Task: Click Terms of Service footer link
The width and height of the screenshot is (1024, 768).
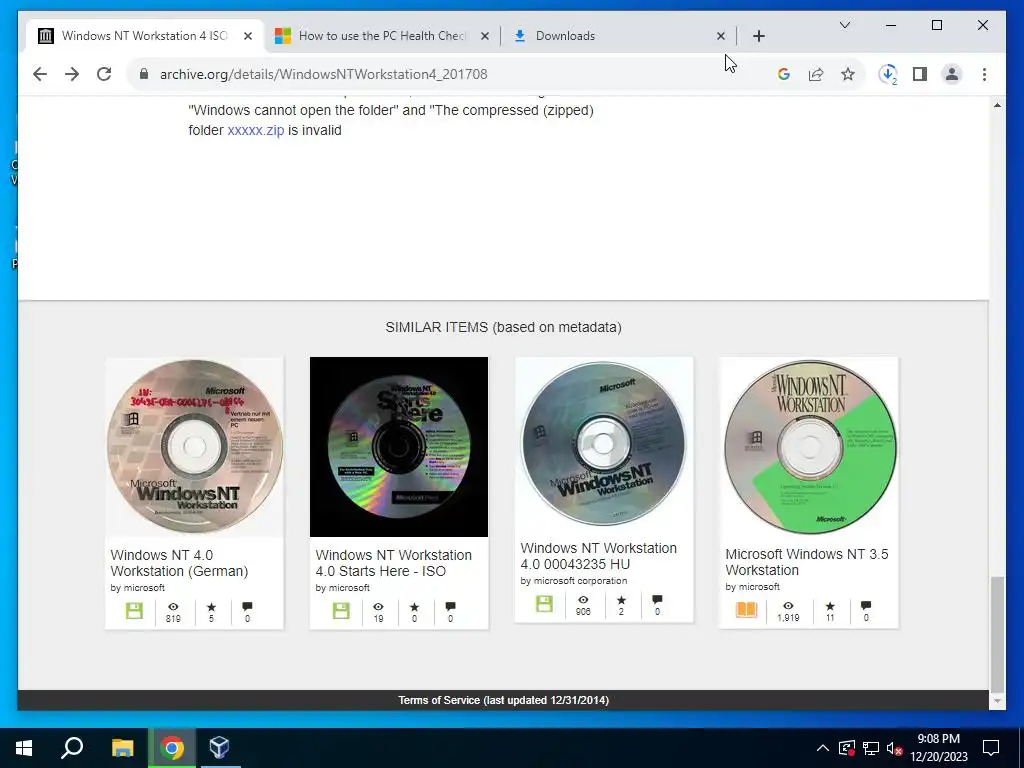Action: (504, 700)
